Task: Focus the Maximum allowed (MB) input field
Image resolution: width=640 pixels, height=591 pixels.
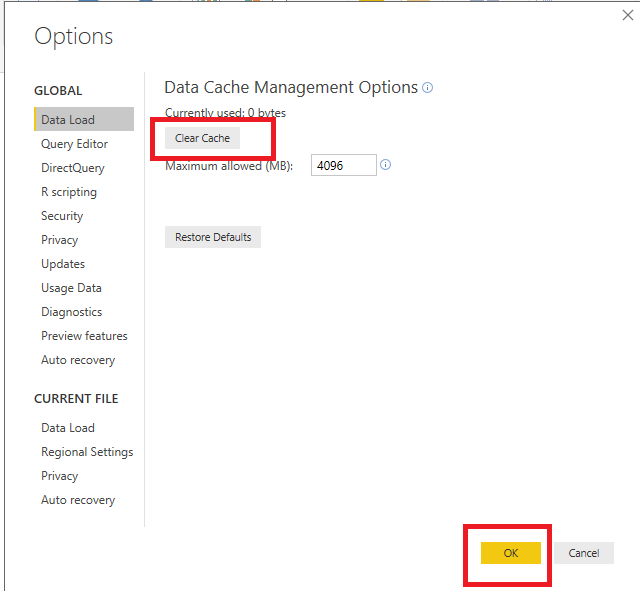Action: (344, 165)
